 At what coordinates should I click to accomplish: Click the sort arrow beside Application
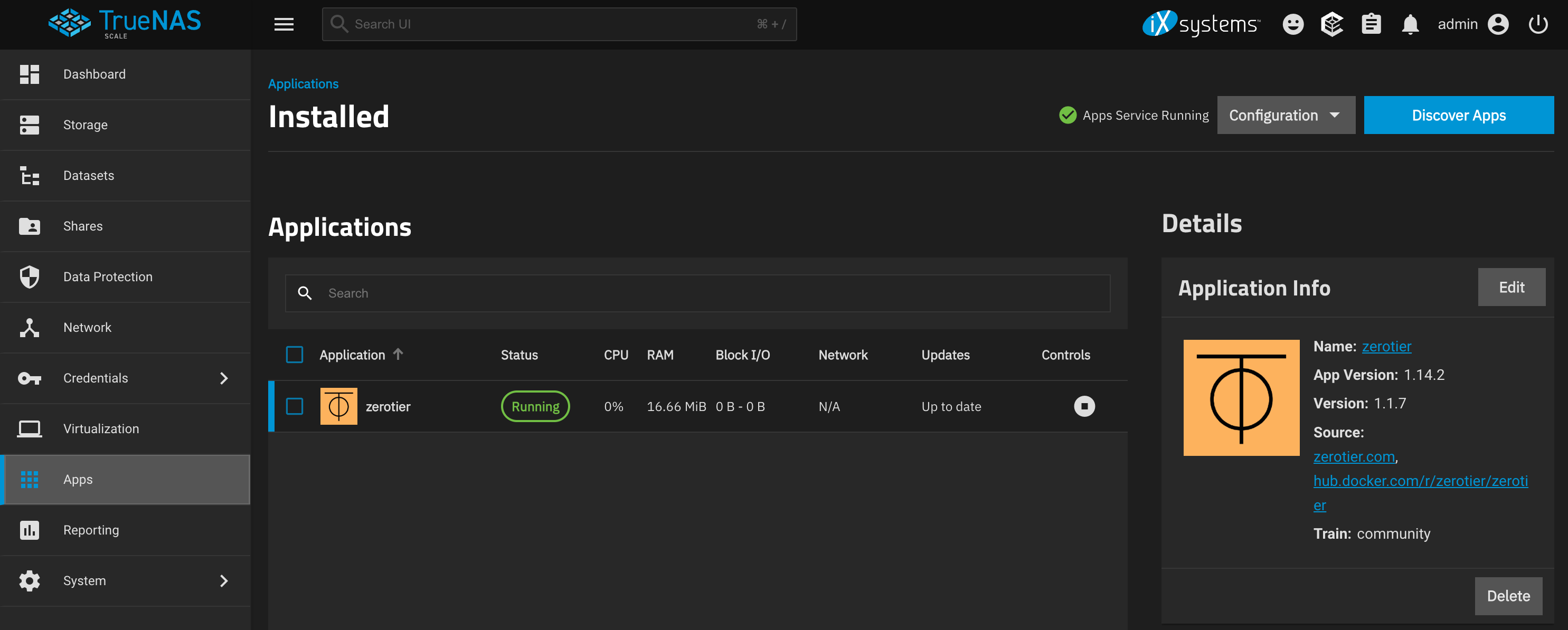tap(398, 354)
